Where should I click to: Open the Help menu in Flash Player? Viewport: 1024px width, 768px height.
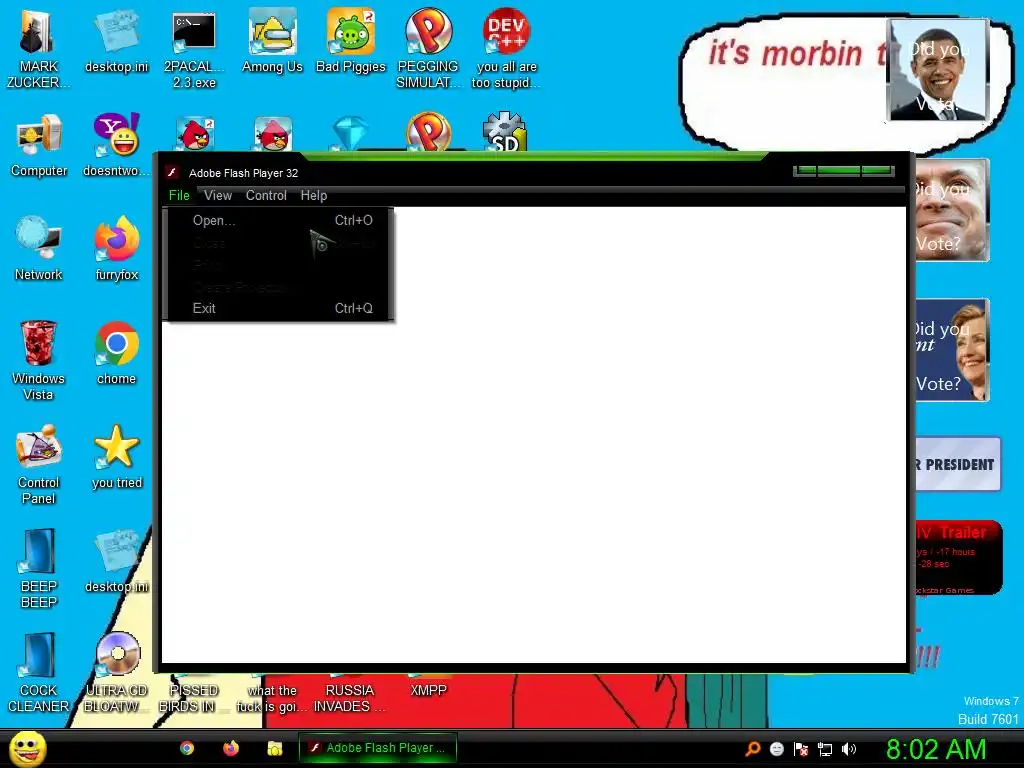(x=313, y=195)
